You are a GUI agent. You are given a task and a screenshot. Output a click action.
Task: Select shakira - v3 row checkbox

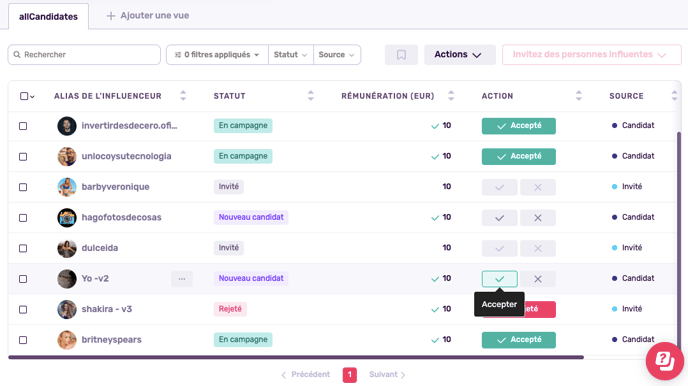[23, 310]
